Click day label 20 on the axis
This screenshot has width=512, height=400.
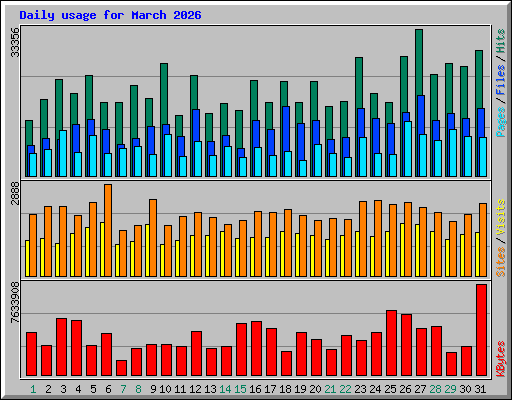tap(315, 389)
